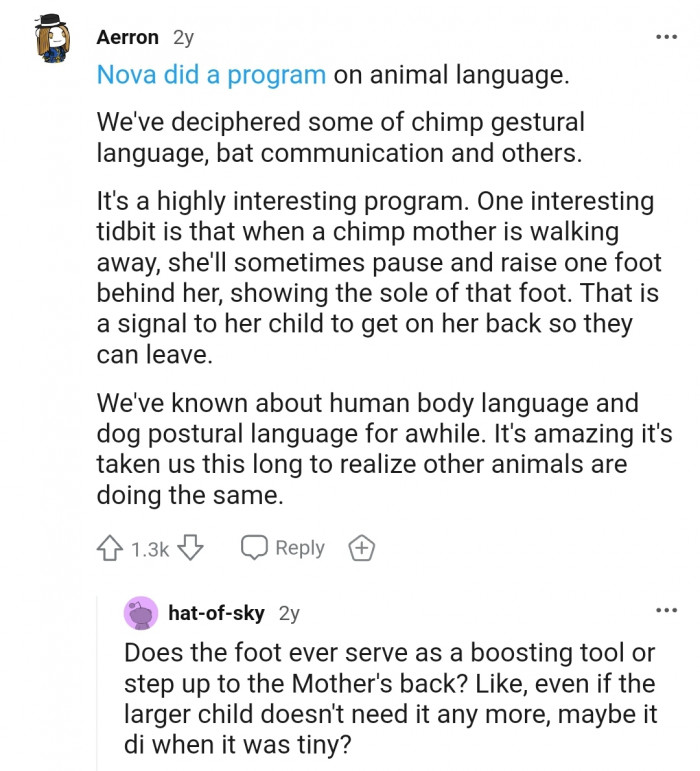The height and width of the screenshot is (771, 700).
Task: Open more options for hat-of-sky's reply
Action: [665, 610]
